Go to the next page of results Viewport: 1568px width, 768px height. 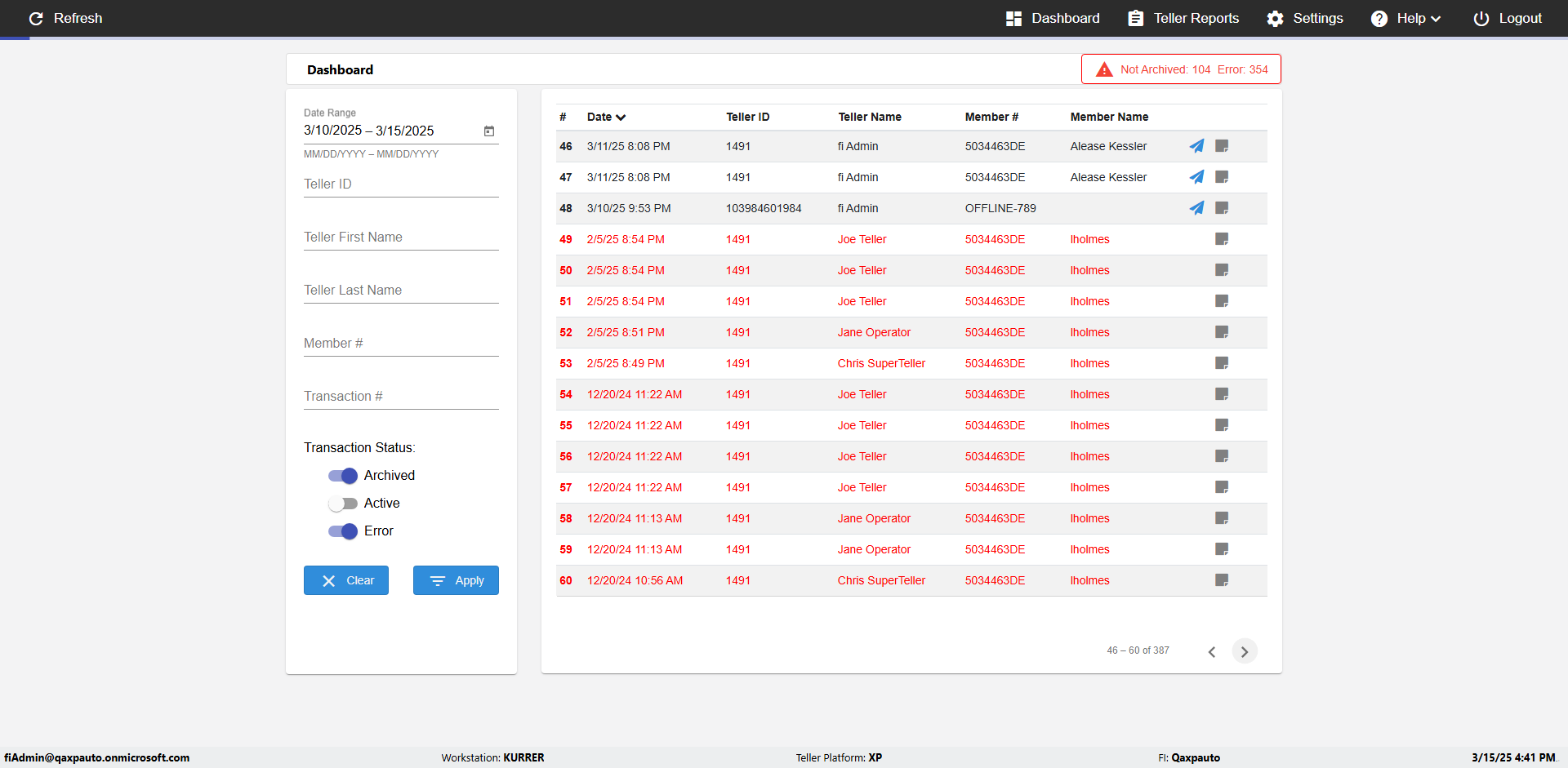click(x=1244, y=651)
